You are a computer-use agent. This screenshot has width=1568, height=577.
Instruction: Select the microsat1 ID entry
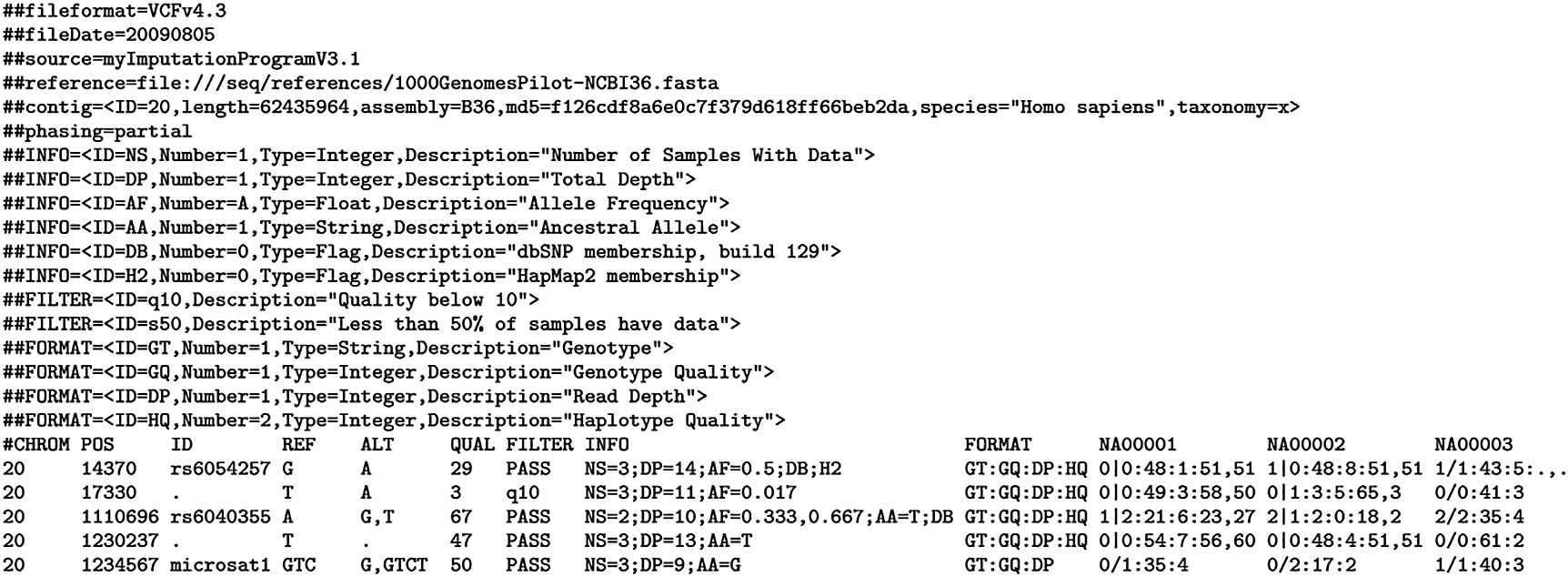pos(221,565)
